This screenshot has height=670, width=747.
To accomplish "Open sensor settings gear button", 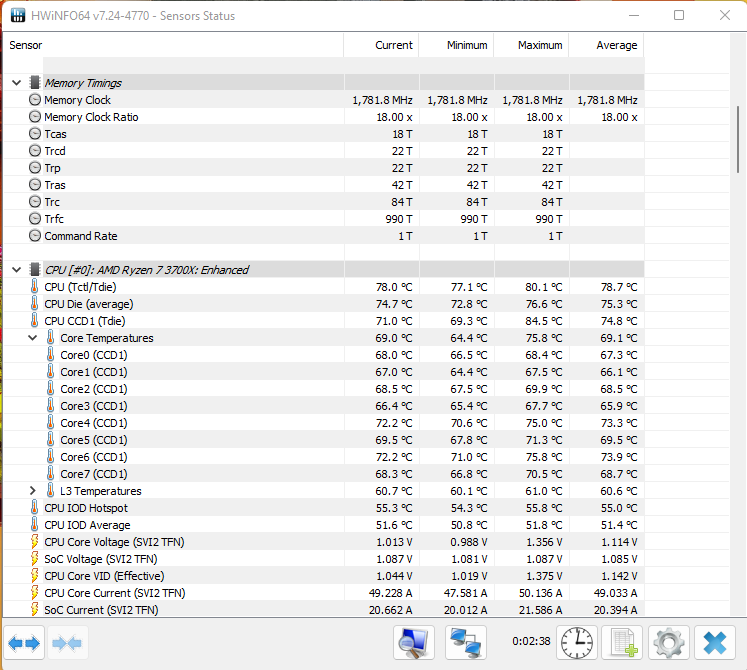I will pos(668,643).
